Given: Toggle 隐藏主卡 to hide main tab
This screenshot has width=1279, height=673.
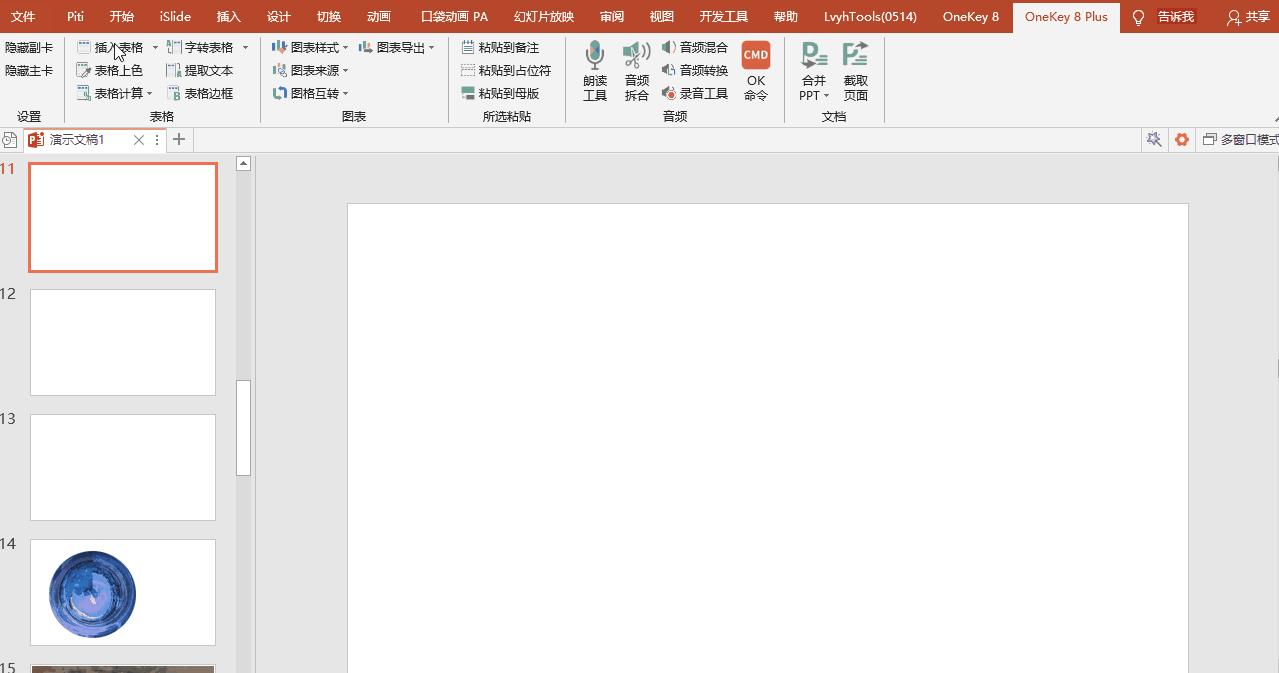Looking at the screenshot, I should click(x=29, y=70).
